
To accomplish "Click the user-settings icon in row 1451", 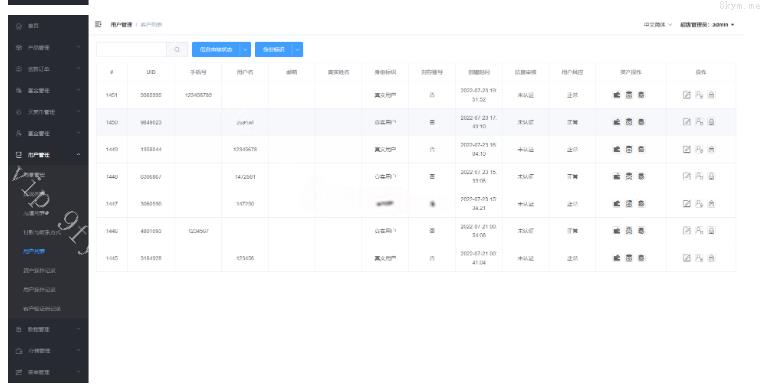I will pos(699,95).
